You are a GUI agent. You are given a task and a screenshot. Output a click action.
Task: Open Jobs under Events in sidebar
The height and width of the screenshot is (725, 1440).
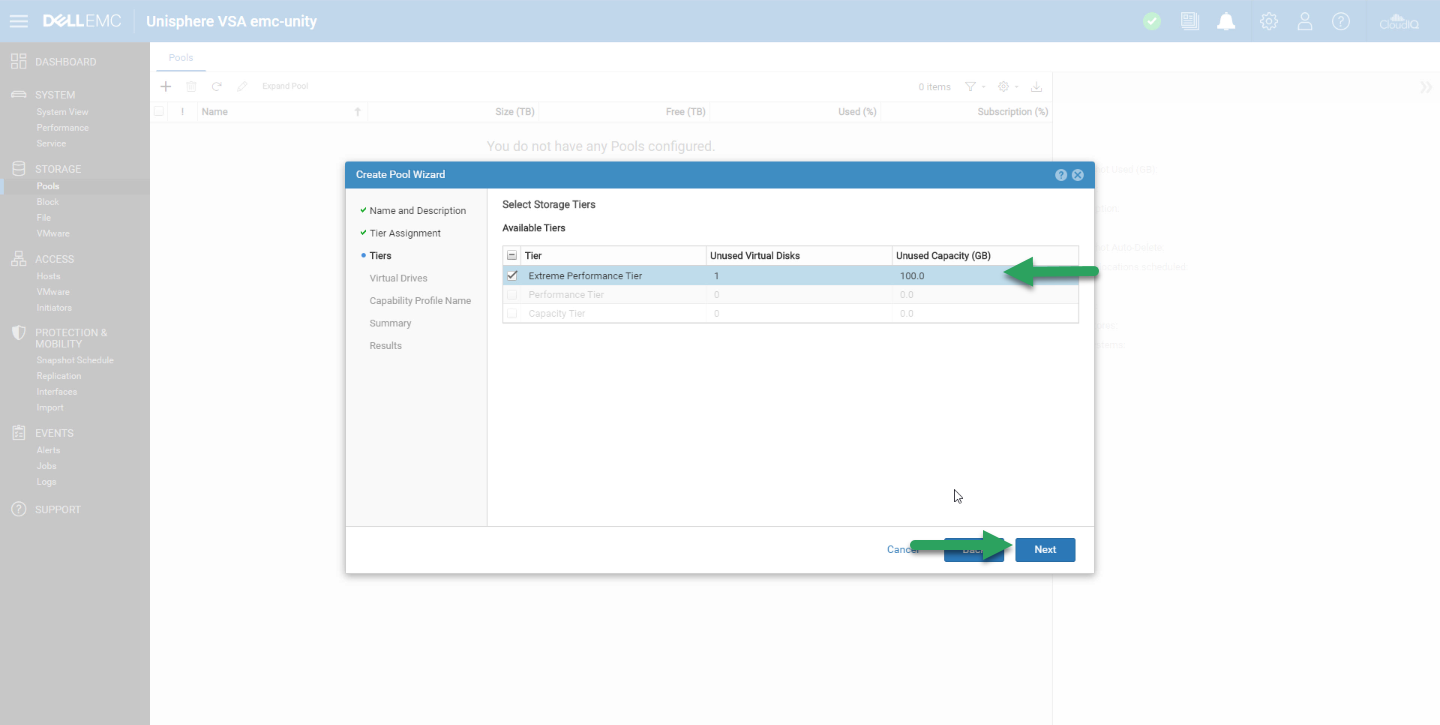tap(46, 466)
